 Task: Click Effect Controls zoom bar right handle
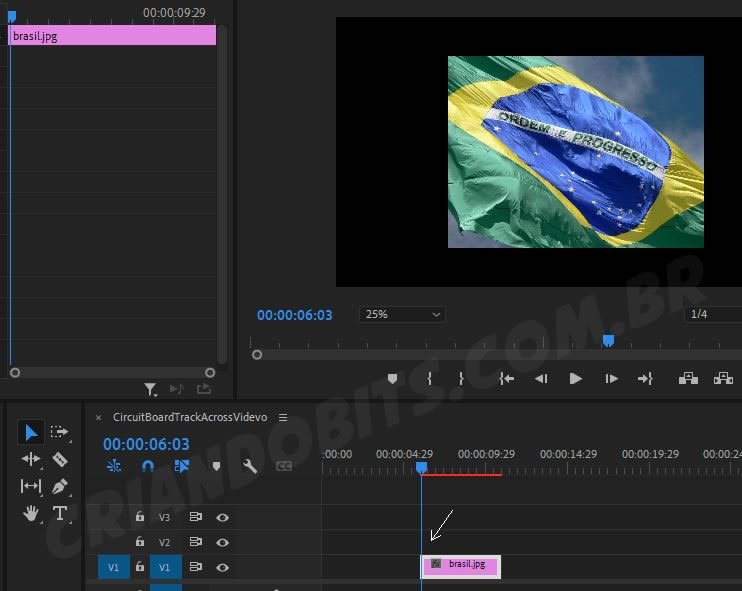(x=210, y=372)
